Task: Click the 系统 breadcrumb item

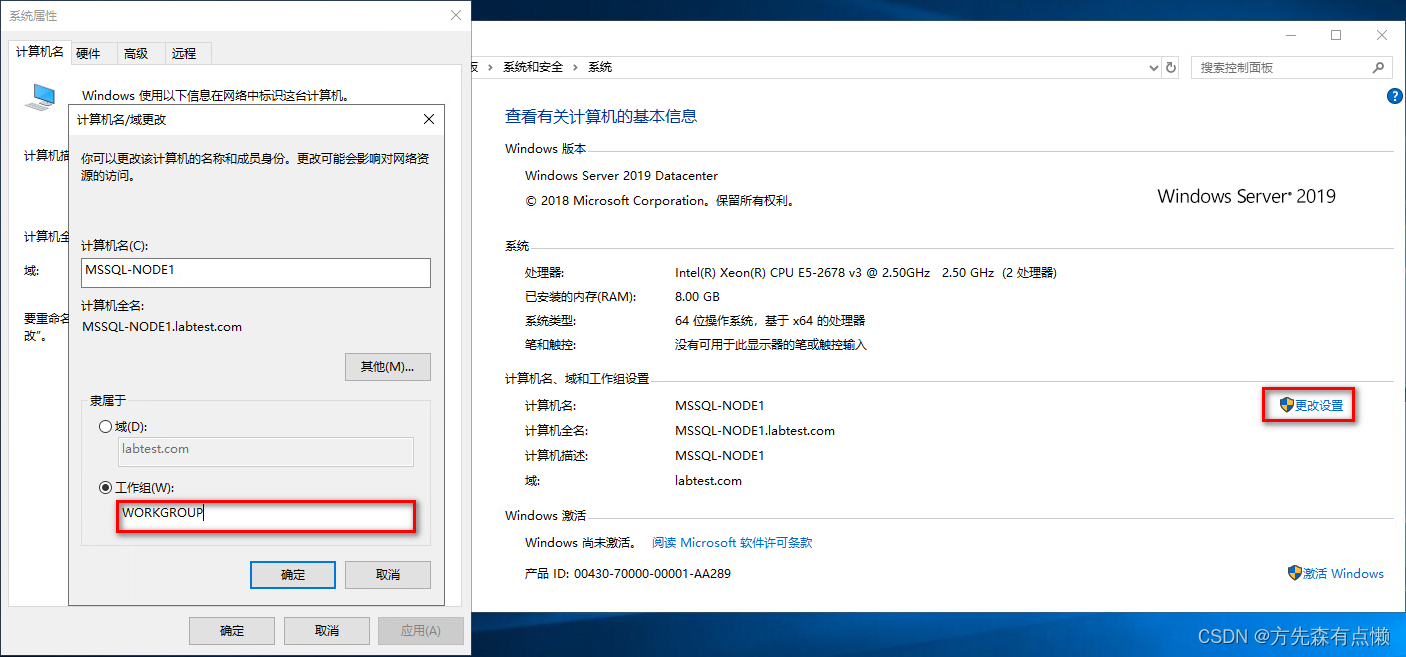Action: coord(600,67)
